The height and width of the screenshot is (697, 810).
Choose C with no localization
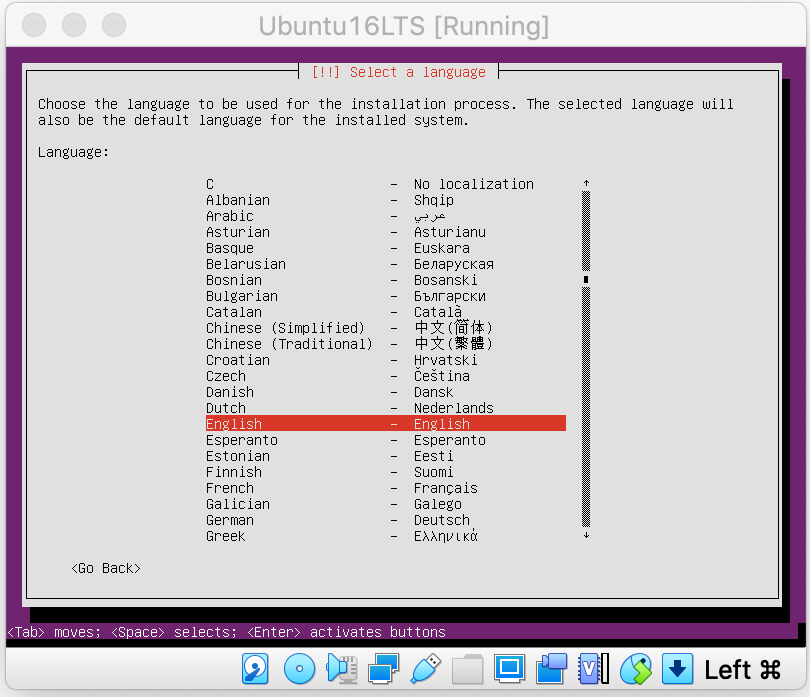click(x=385, y=184)
